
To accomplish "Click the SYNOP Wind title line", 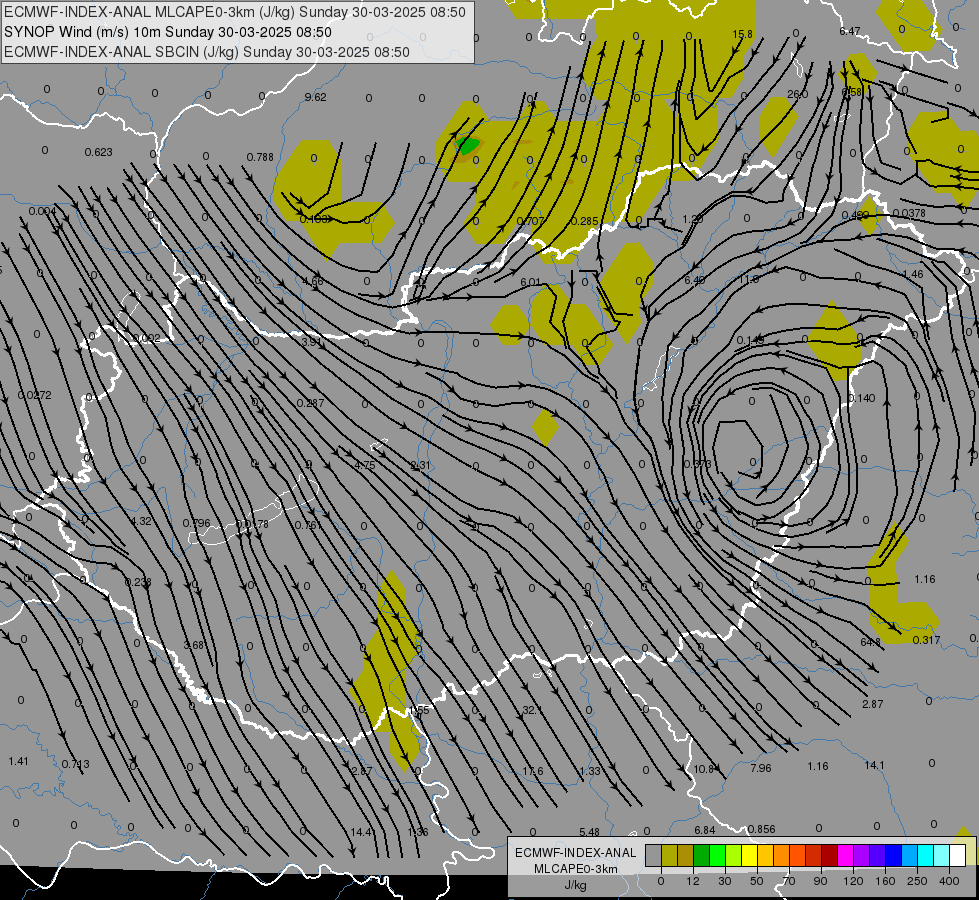I will 167,32.
